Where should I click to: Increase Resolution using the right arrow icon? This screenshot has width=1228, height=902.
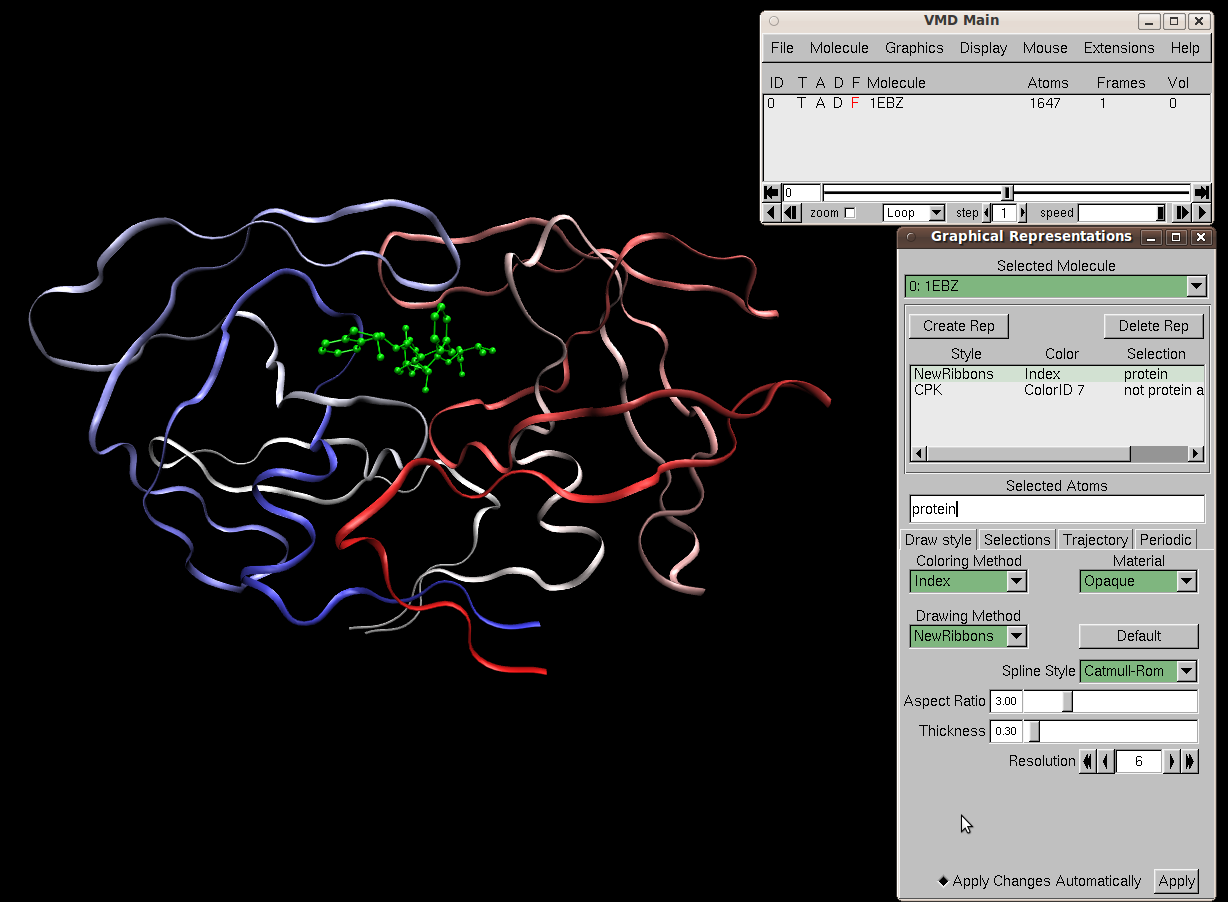pyautogui.click(x=1171, y=761)
